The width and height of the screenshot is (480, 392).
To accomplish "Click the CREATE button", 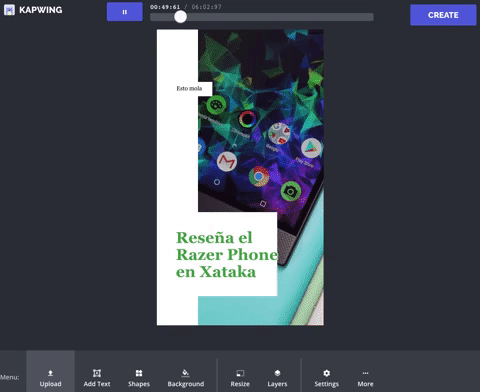I will click(443, 15).
